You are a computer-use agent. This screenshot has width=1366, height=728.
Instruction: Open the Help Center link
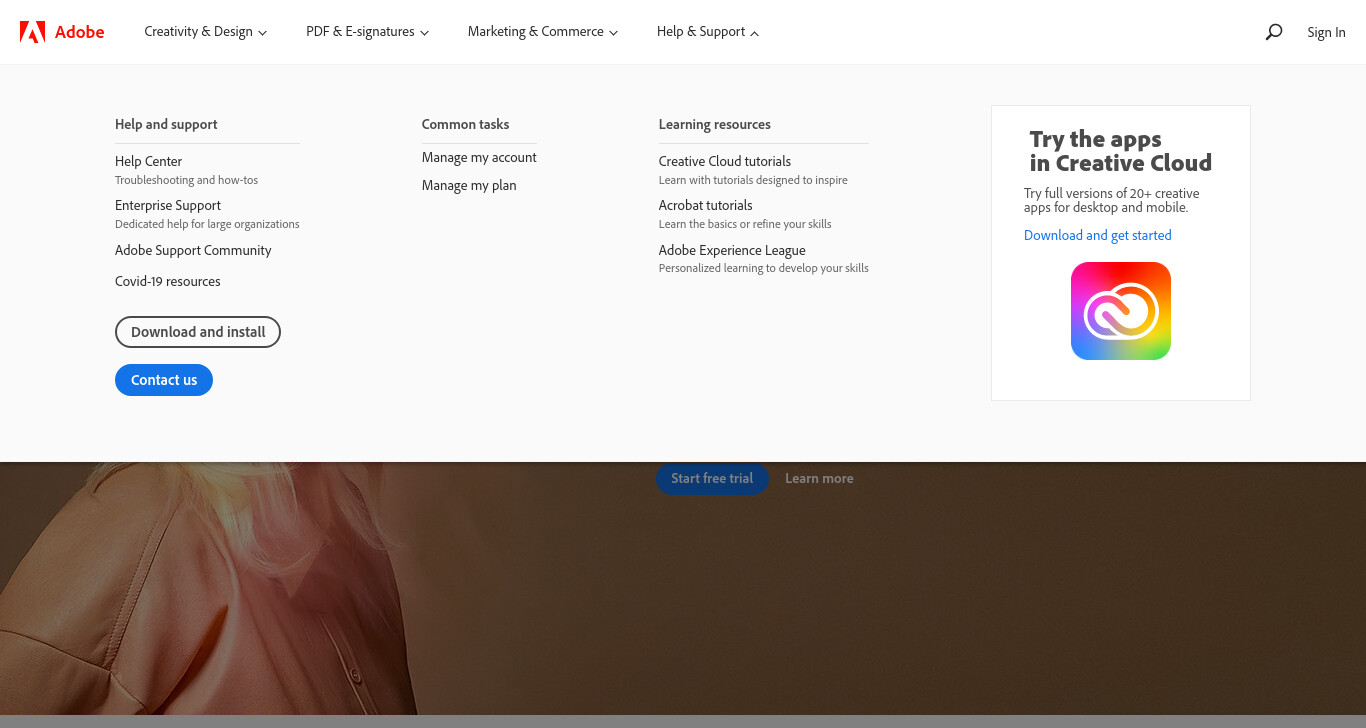click(x=148, y=161)
